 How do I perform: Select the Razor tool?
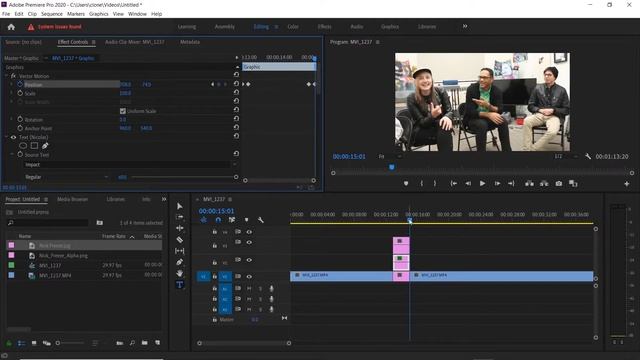coord(180,240)
